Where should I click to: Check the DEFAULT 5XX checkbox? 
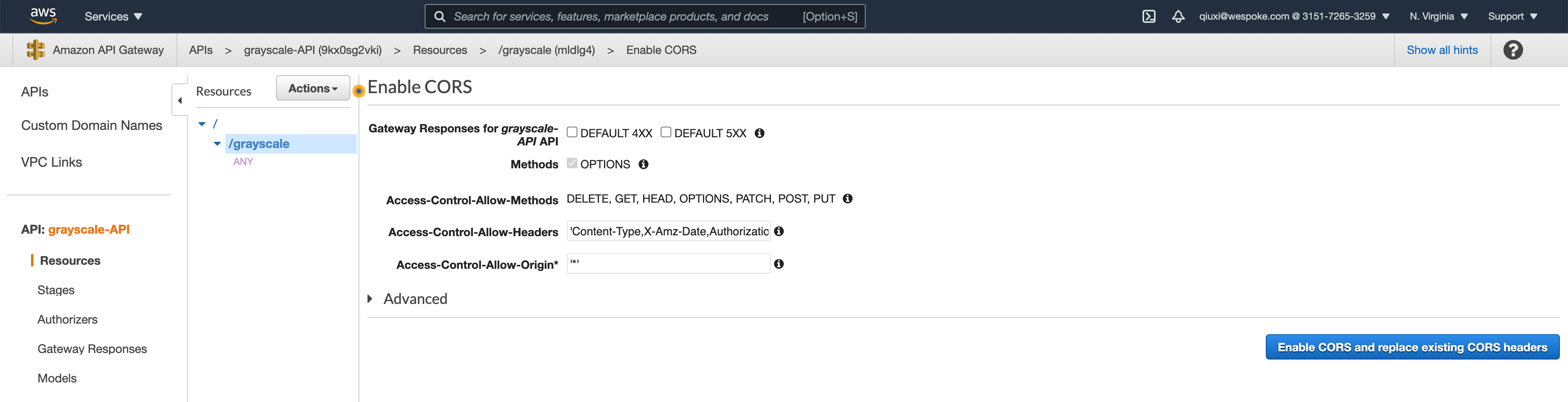point(666,132)
